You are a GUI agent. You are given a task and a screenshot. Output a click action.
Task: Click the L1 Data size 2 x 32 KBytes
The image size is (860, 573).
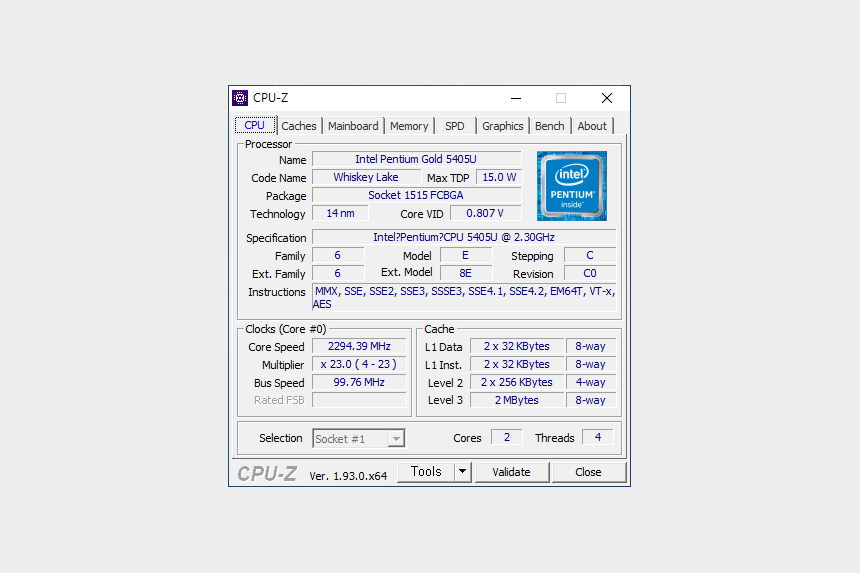517,347
